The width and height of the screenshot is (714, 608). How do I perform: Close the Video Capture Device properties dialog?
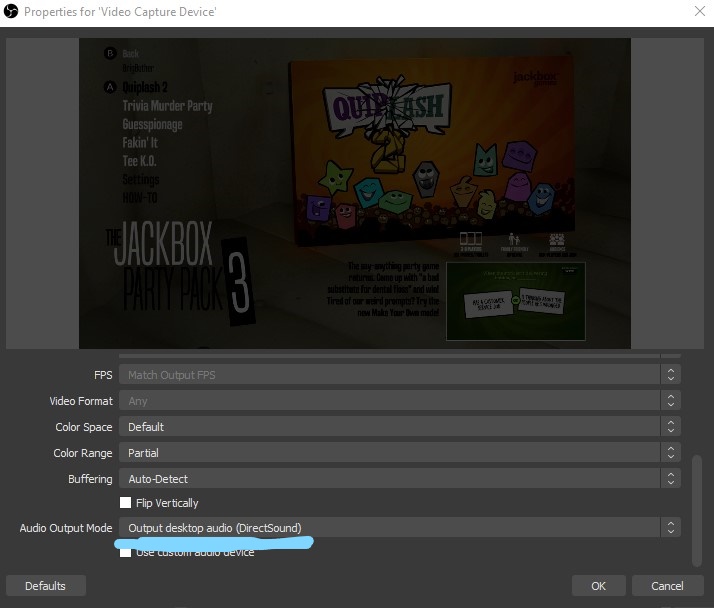click(x=700, y=11)
